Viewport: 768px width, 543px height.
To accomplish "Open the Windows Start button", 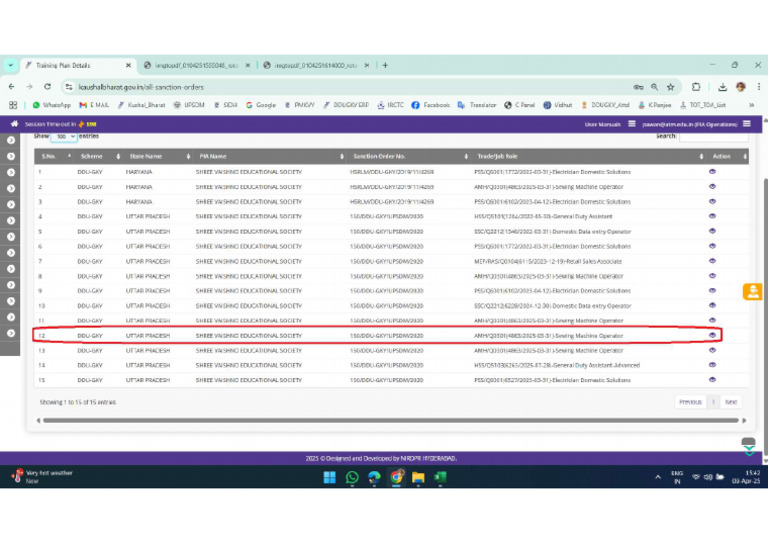I will [x=330, y=477].
